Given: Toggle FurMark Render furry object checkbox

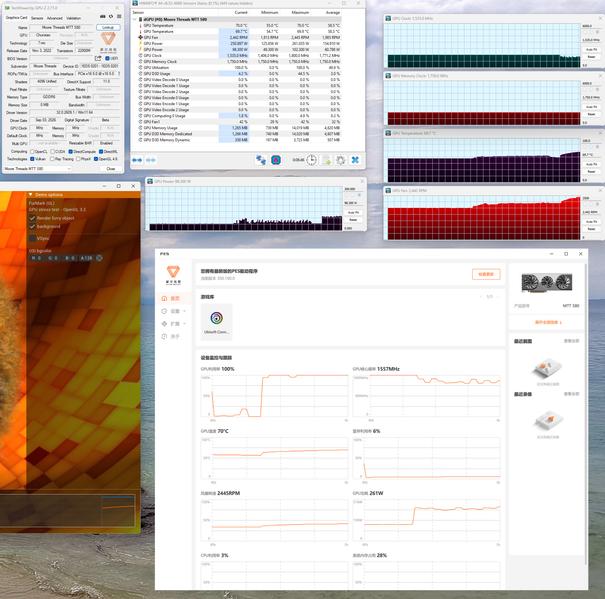Looking at the screenshot, I should 32,218.
